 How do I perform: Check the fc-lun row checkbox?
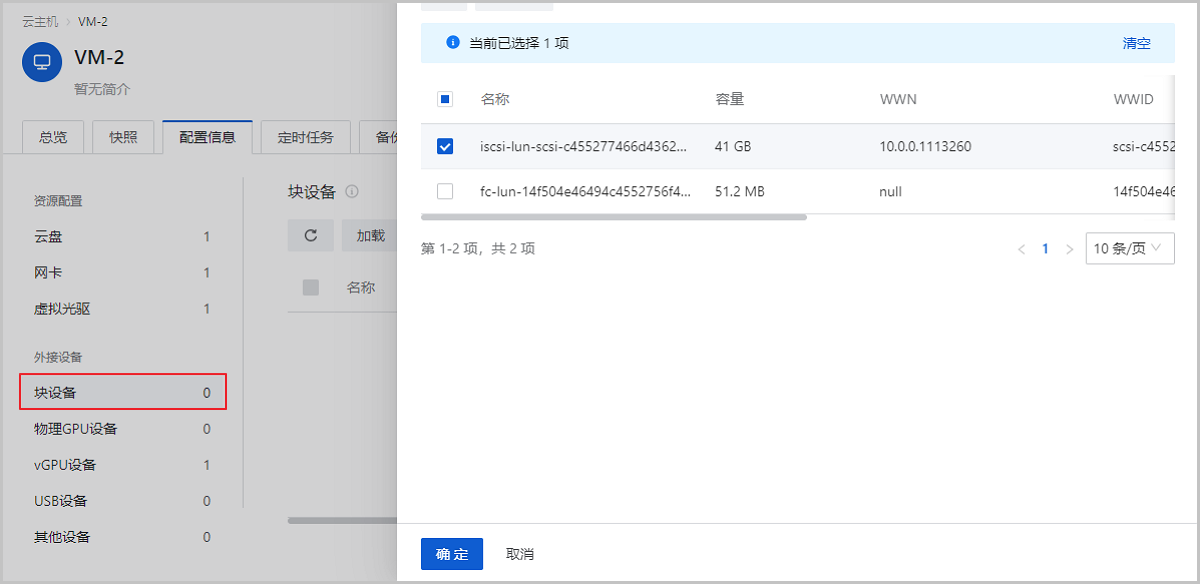click(x=445, y=191)
